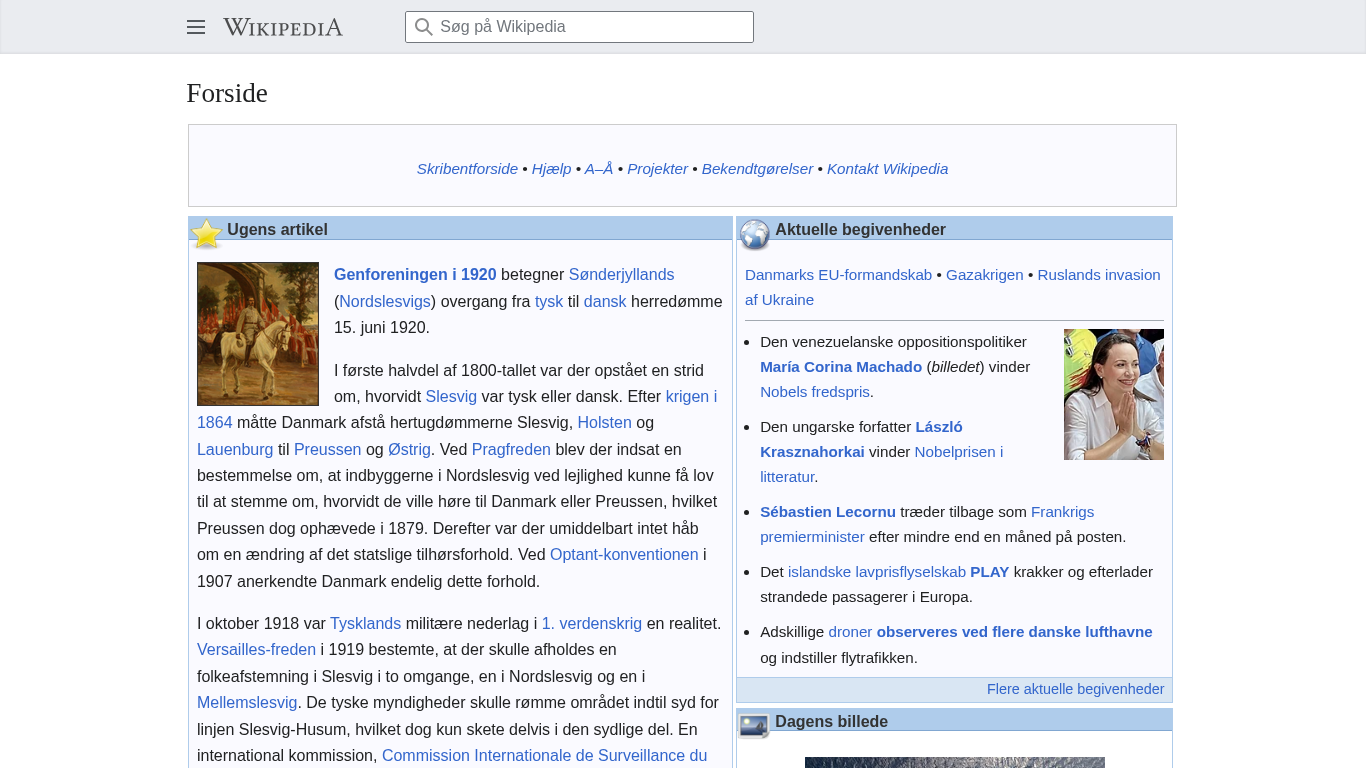This screenshot has width=1366, height=768.
Task: Open the Hjælp link
Action: coord(551,169)
